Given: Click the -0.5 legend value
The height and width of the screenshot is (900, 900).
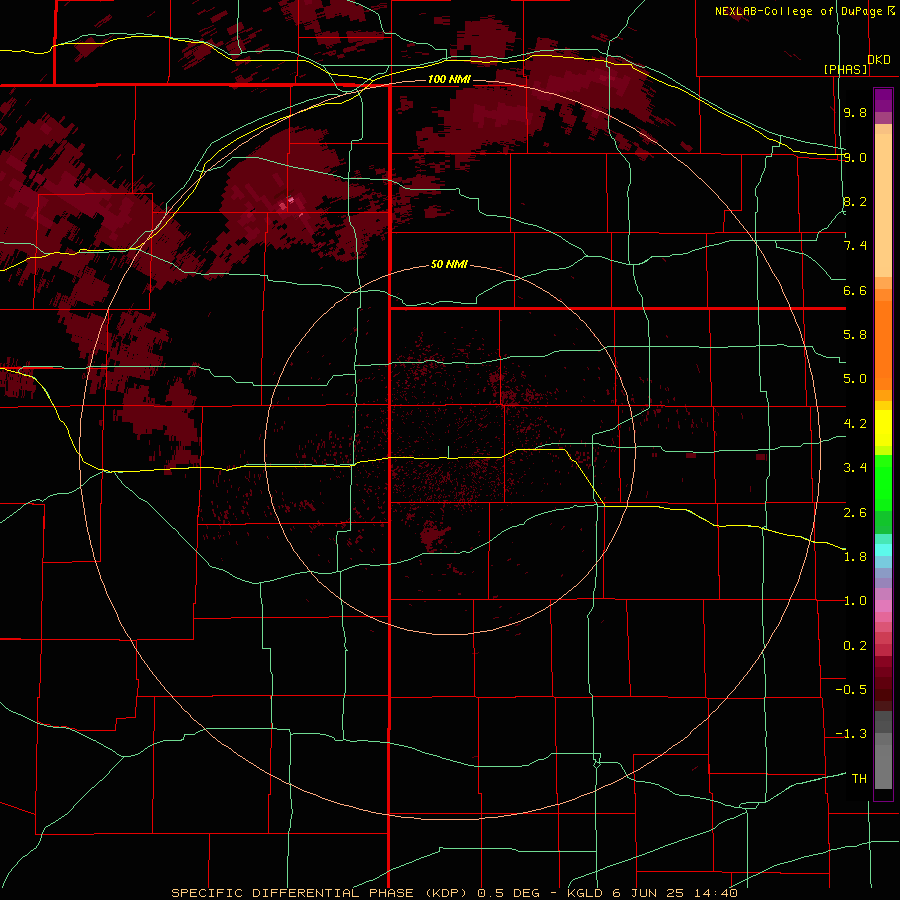Looking at the screenshot, I should (851, 690).
